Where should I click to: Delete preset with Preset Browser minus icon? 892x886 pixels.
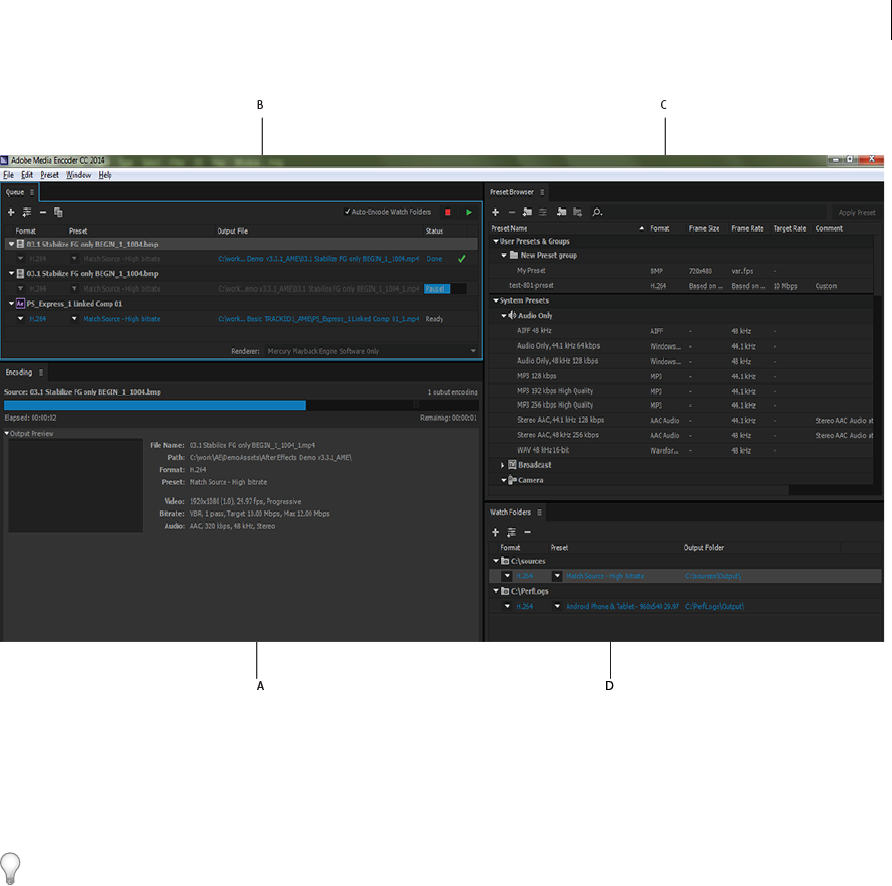point(511,212)
